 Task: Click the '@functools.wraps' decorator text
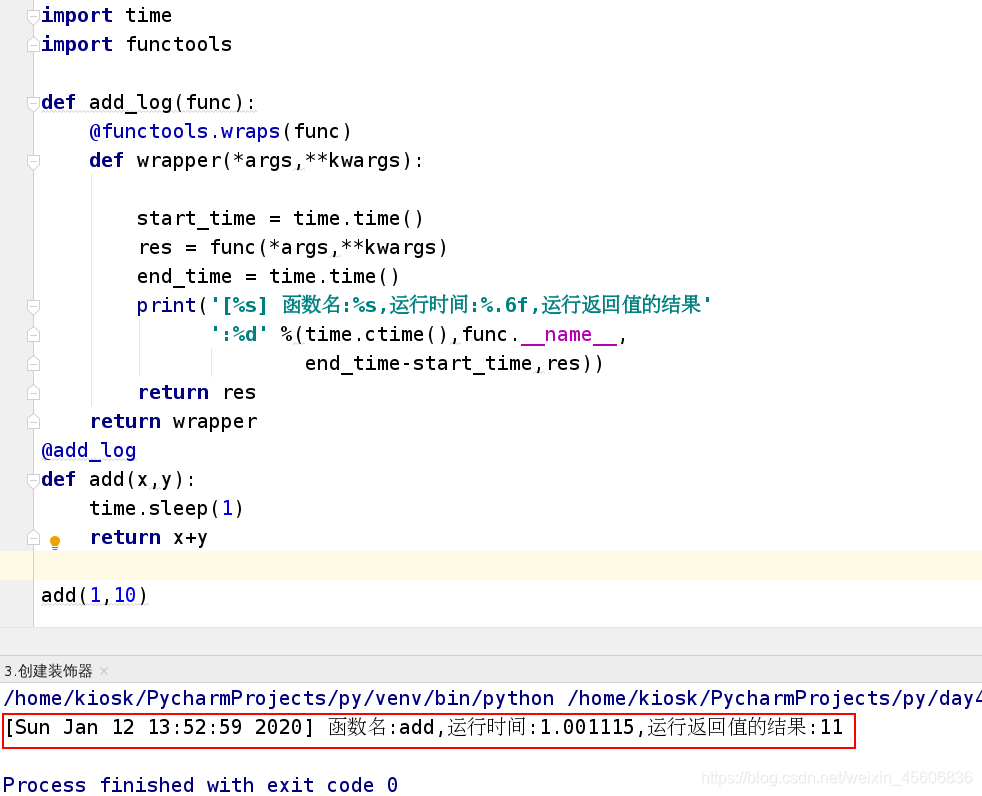pos(185,132)
